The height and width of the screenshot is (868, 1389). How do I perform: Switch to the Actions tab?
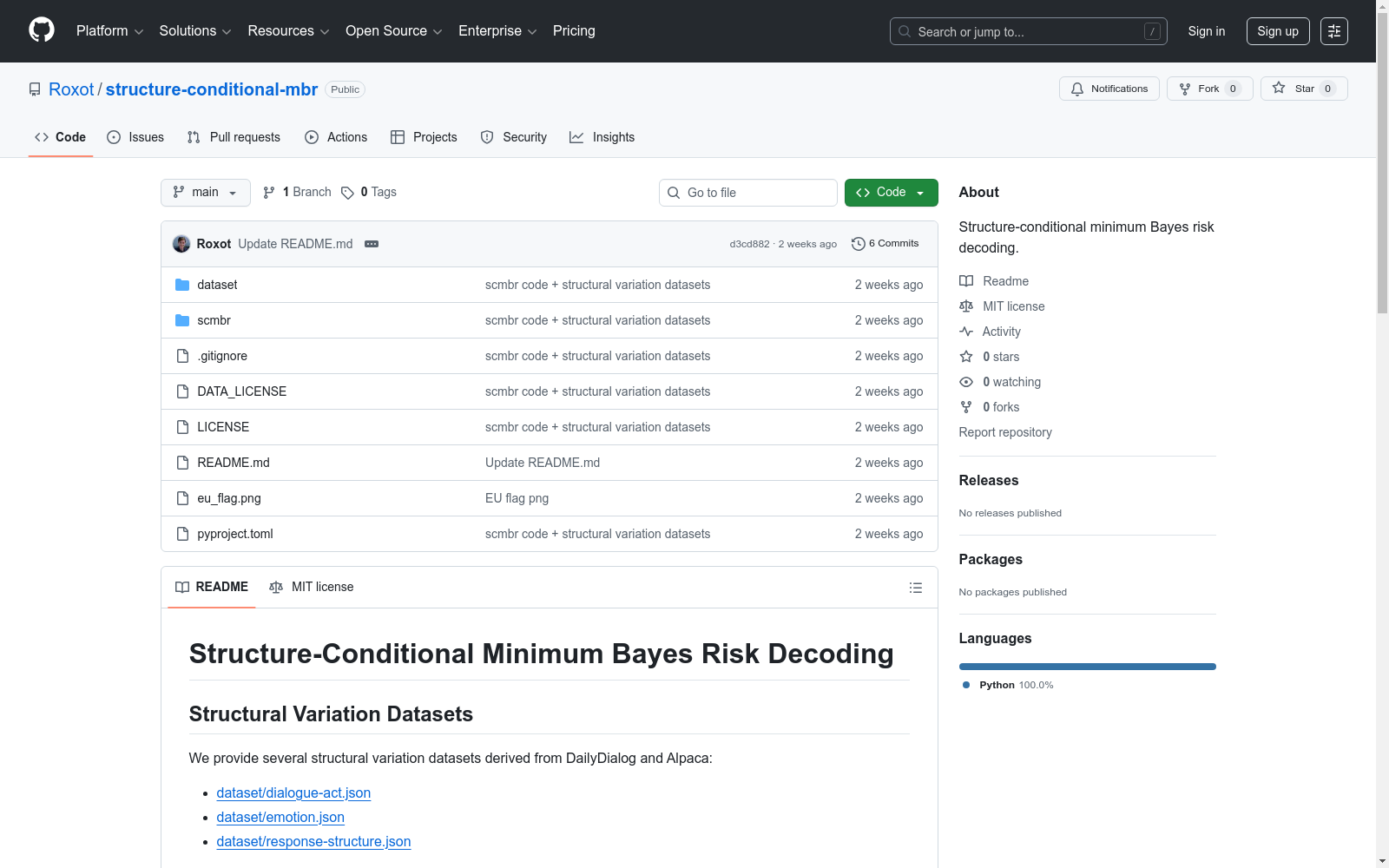pyautogui.click(x=336, y=137)
